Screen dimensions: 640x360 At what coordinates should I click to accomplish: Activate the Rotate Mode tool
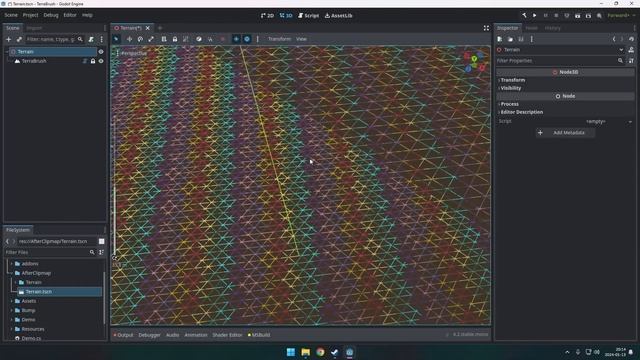tap(140, 39)
